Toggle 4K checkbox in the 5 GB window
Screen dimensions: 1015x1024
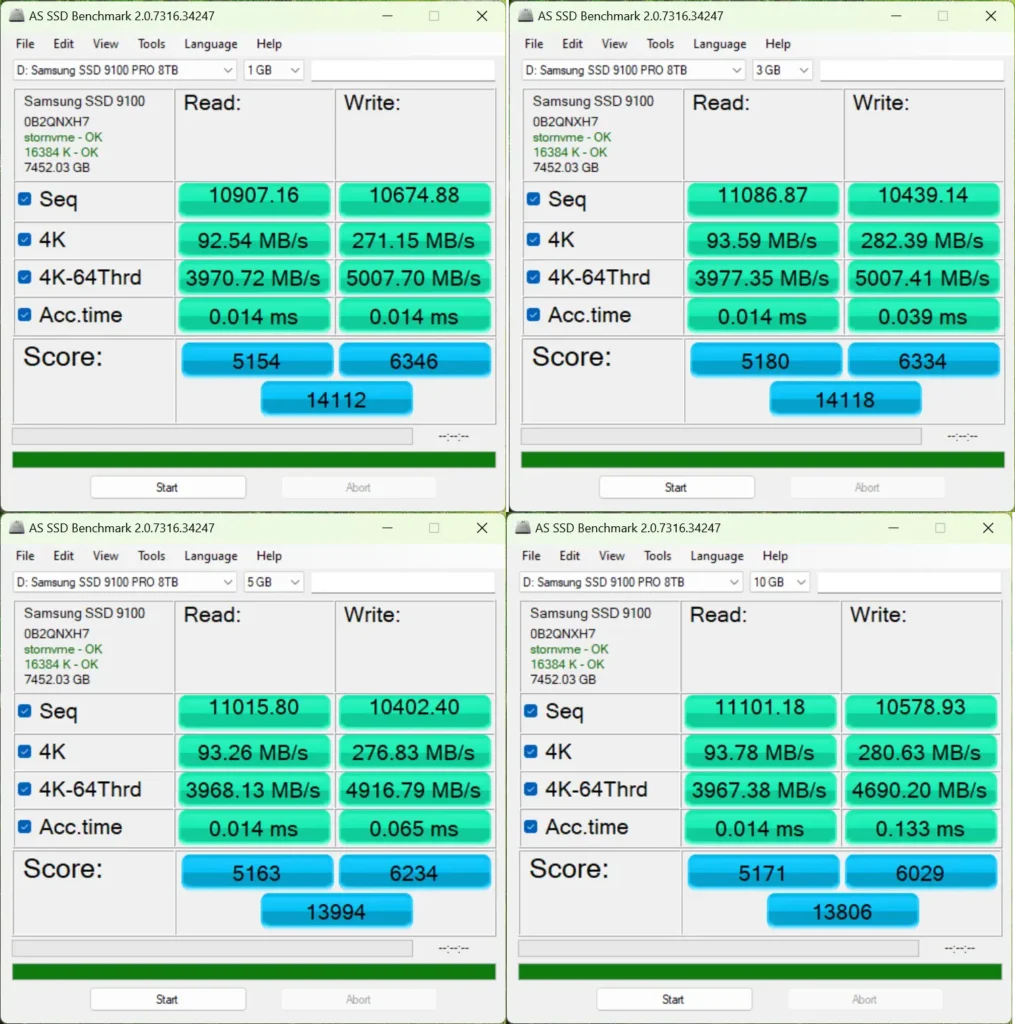[x=25, y=752]
